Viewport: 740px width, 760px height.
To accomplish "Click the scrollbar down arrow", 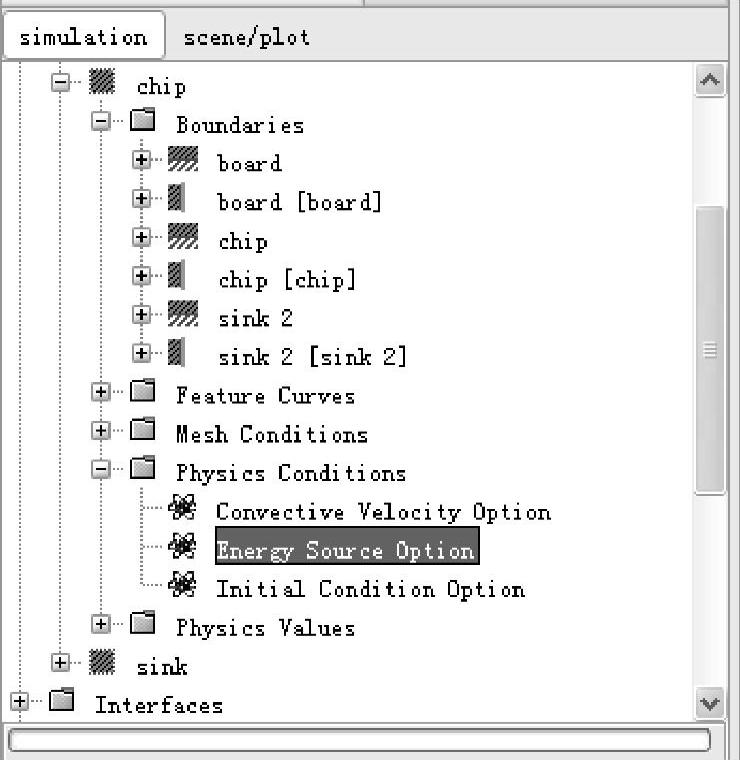I will tap(710, 703).
